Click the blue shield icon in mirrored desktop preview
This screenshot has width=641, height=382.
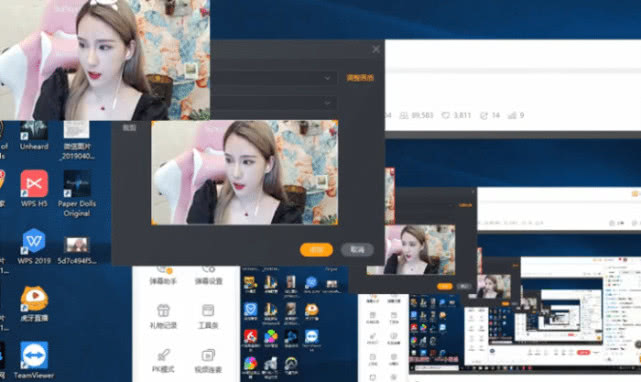click(250, 310)
